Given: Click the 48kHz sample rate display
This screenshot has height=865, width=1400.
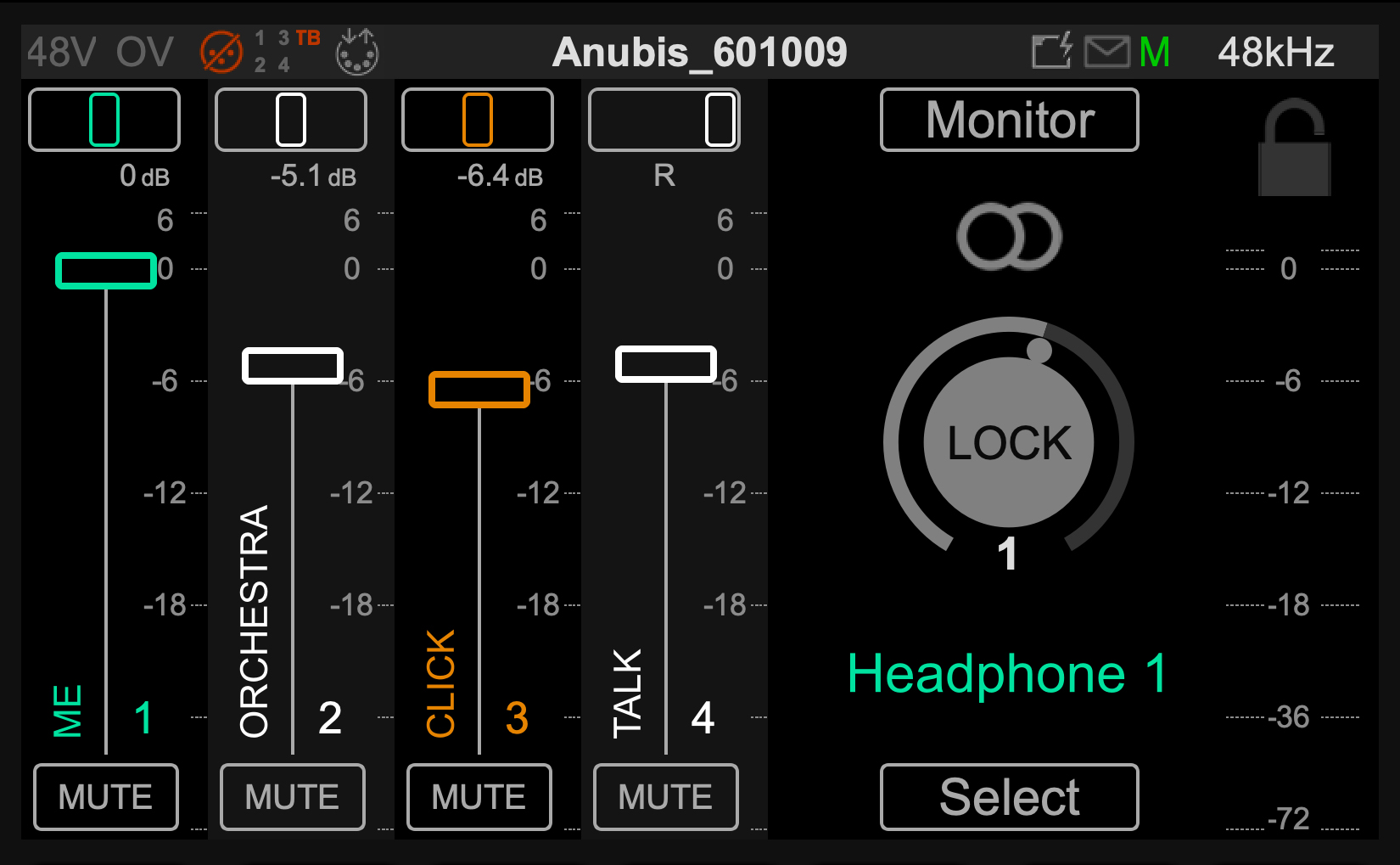Looking at the screenshot, I should coord(1275,53).
